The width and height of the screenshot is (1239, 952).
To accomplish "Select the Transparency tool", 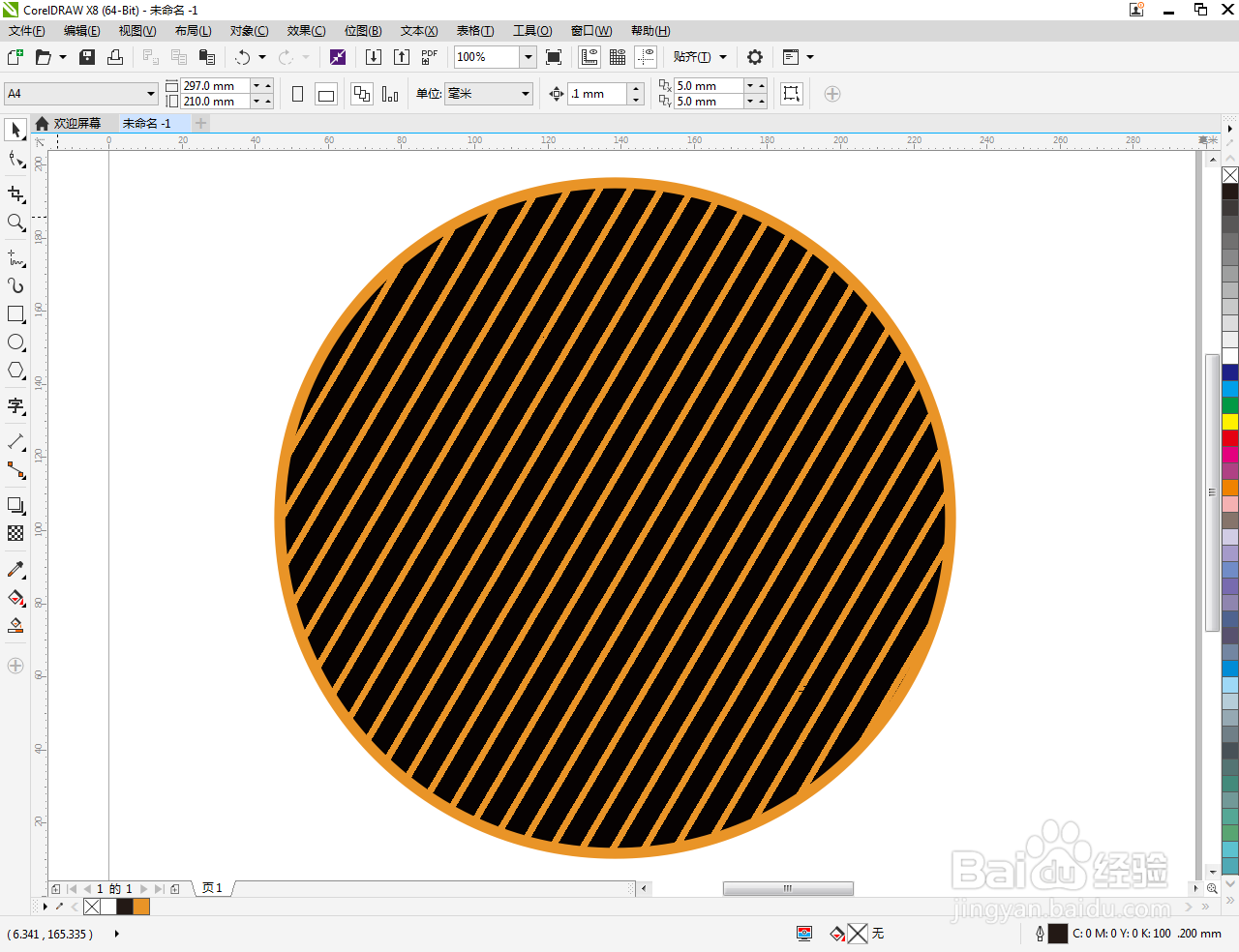I will click(15, 533).
